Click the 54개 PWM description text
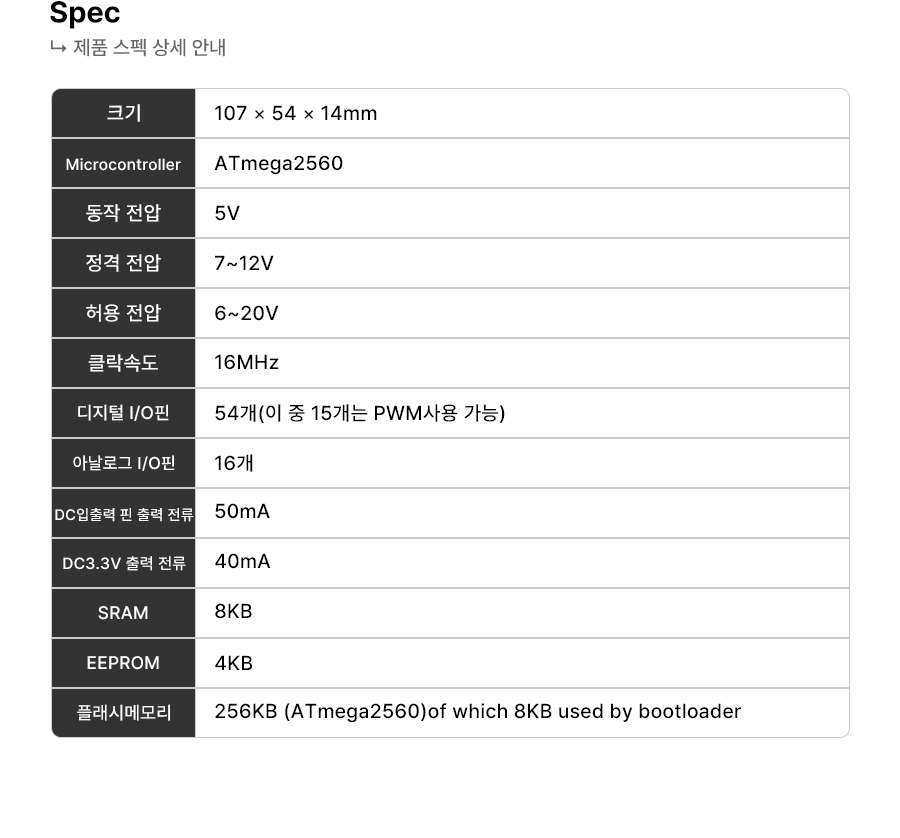 360,413
